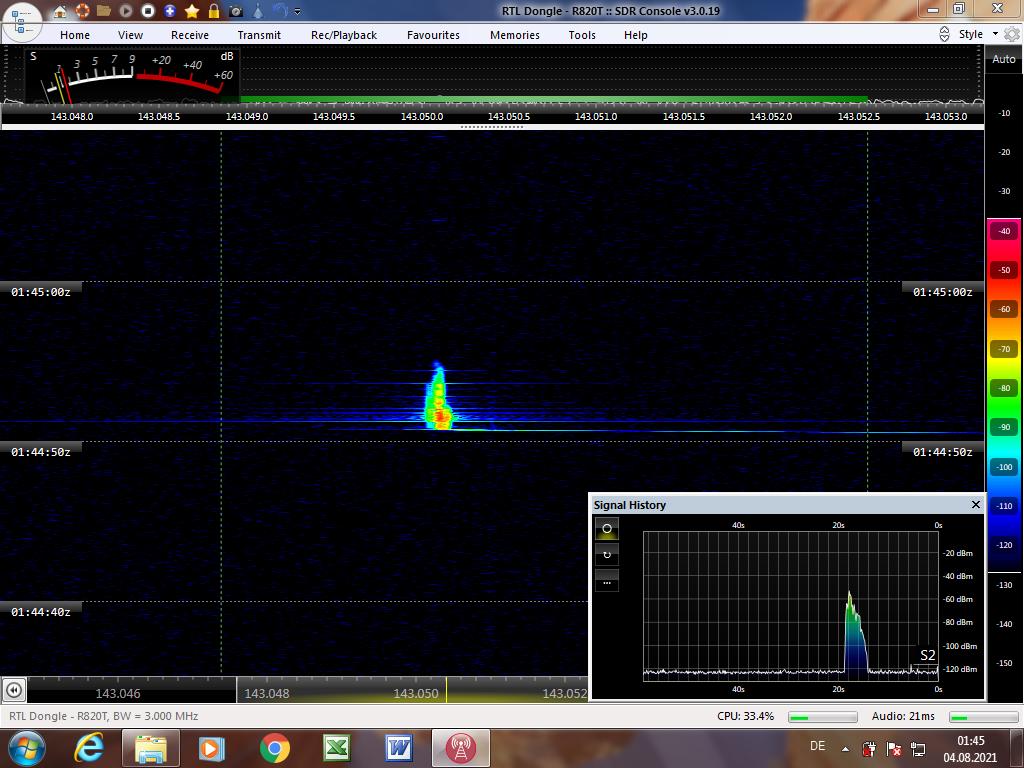The width and height of the screenshot is (1024, 768).
Task: Click the blue undo arrow icon
Action: [280, 10]
